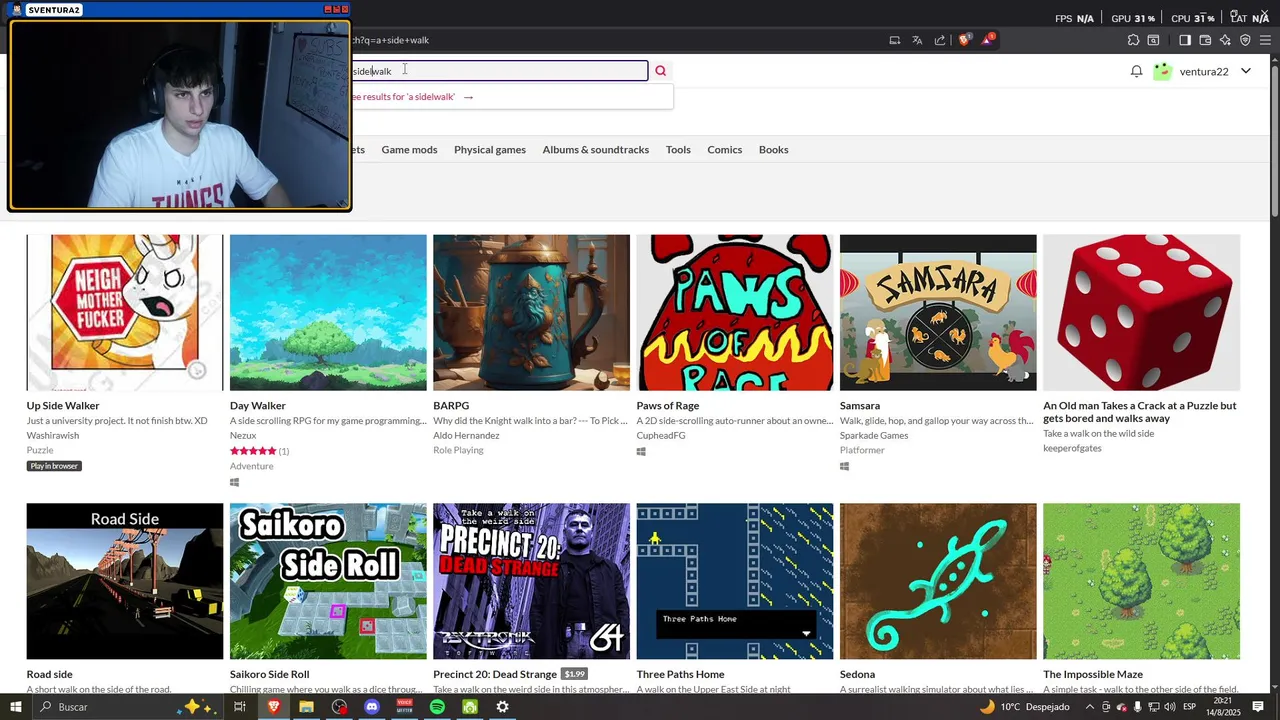The image size is (1280, 720).
Task: Open the Settings gear in the taskbar
Action: tap(502, 707)
